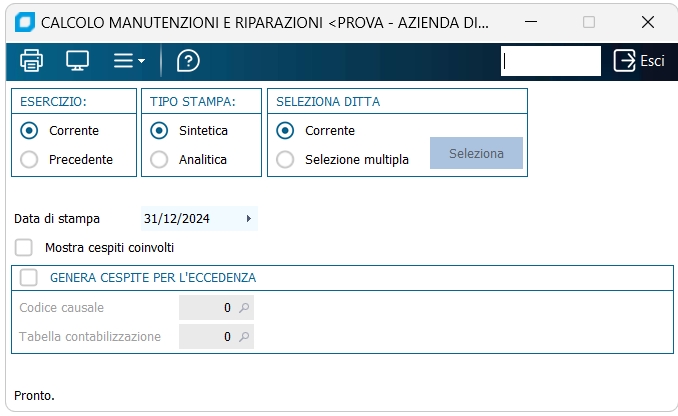
Task: Click the screen preview monitor icon
Action: [77, 61]
